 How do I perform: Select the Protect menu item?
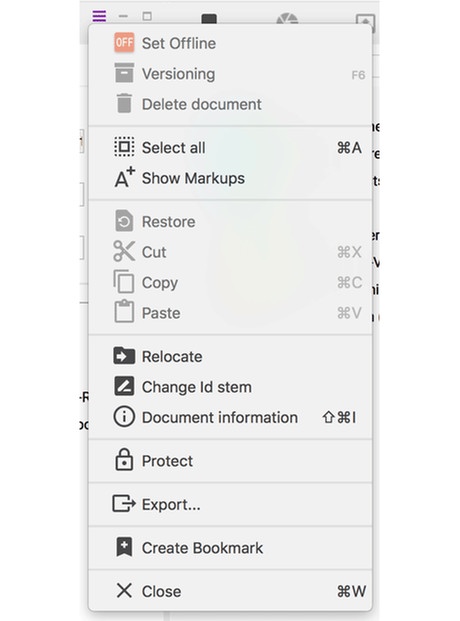click(230, 461)
